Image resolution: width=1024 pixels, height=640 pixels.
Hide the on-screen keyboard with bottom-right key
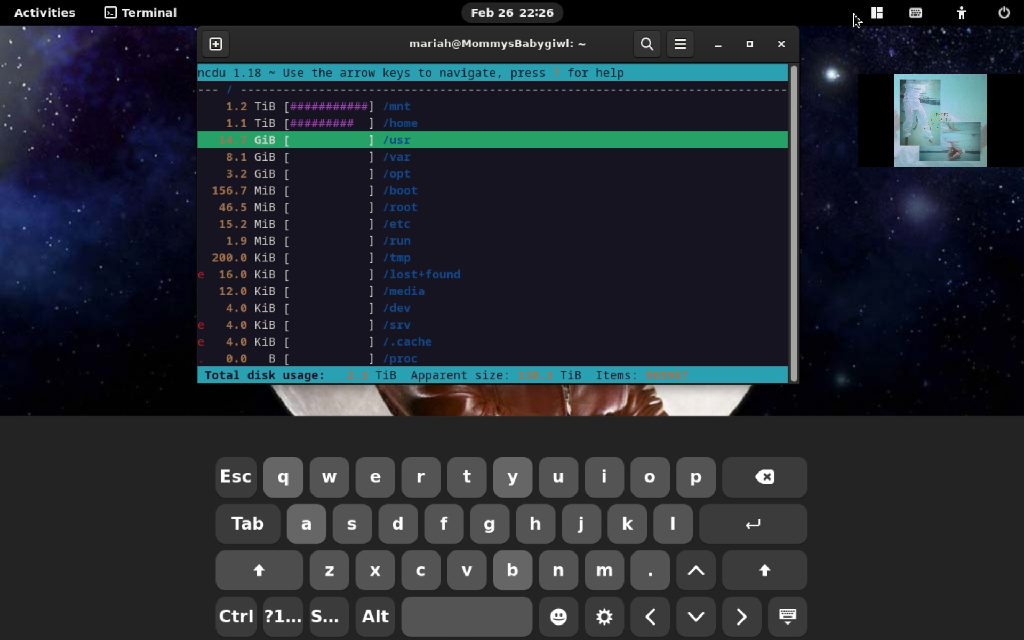click(x=787, y=617)
